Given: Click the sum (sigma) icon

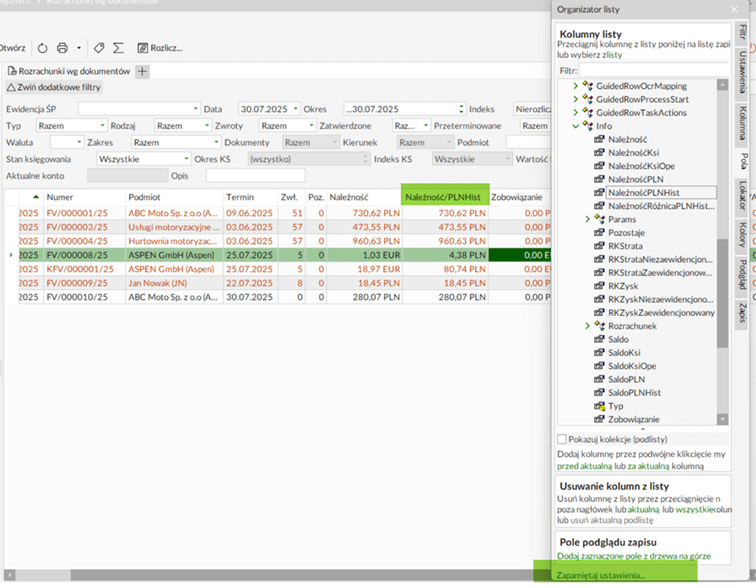Looking at the screenshot, I should point(118,48).
